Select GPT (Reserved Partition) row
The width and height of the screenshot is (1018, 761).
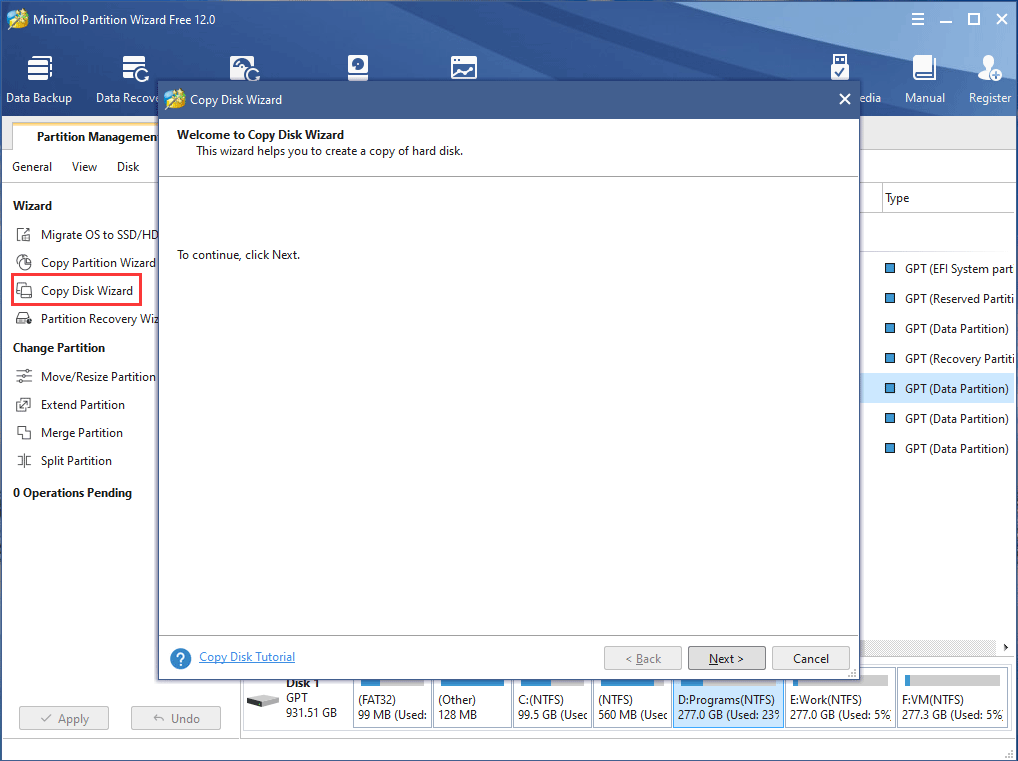click(937, 299)
